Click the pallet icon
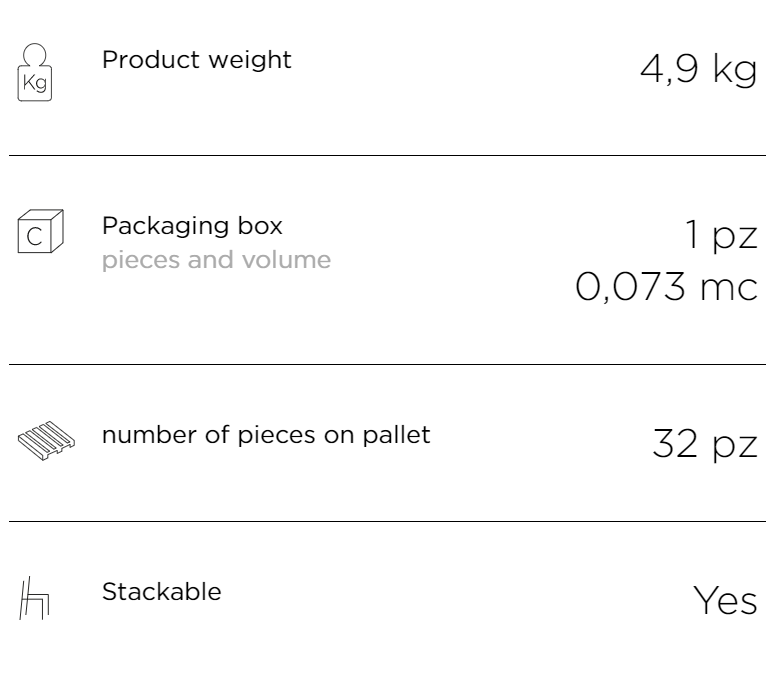This screenshot has width=774, height=675. tap(46, 440)
